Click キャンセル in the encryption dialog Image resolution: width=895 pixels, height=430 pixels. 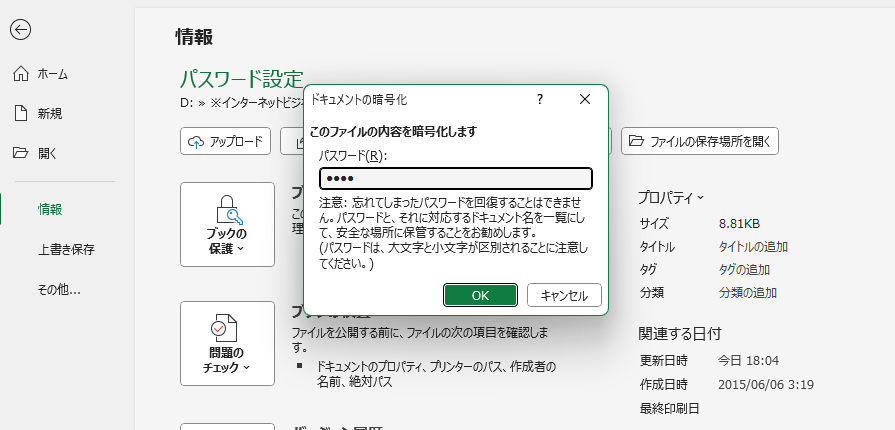(x=564, y=295)
